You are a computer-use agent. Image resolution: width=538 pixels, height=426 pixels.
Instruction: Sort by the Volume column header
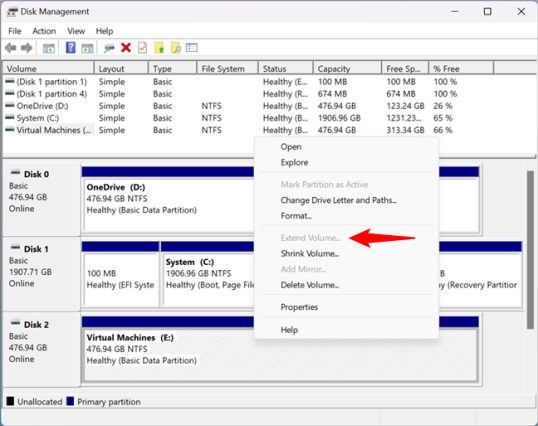[x=48, y=69]
